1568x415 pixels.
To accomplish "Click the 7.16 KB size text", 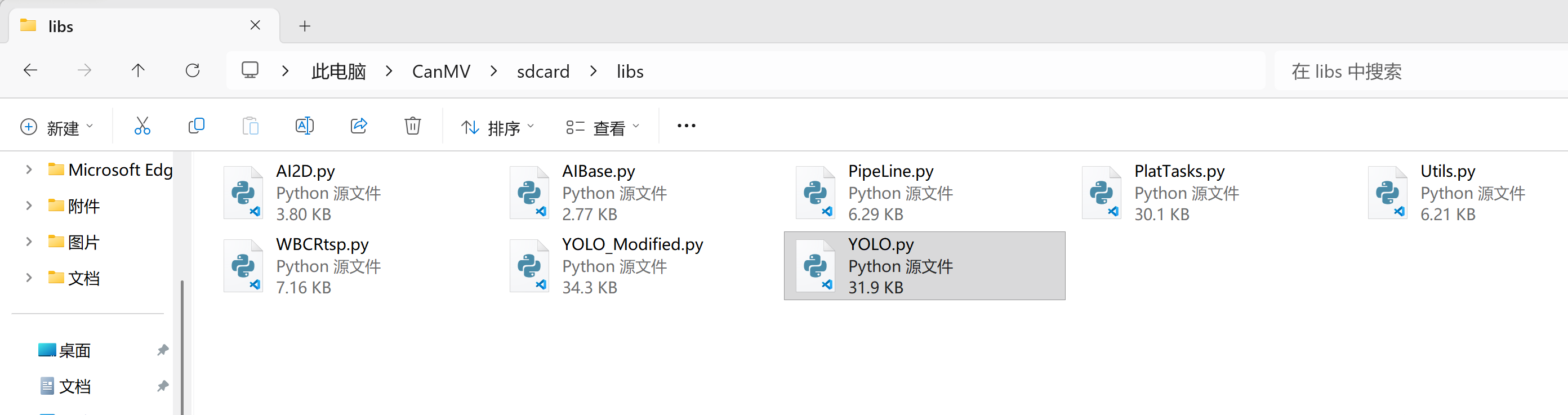I will (303, 287).
